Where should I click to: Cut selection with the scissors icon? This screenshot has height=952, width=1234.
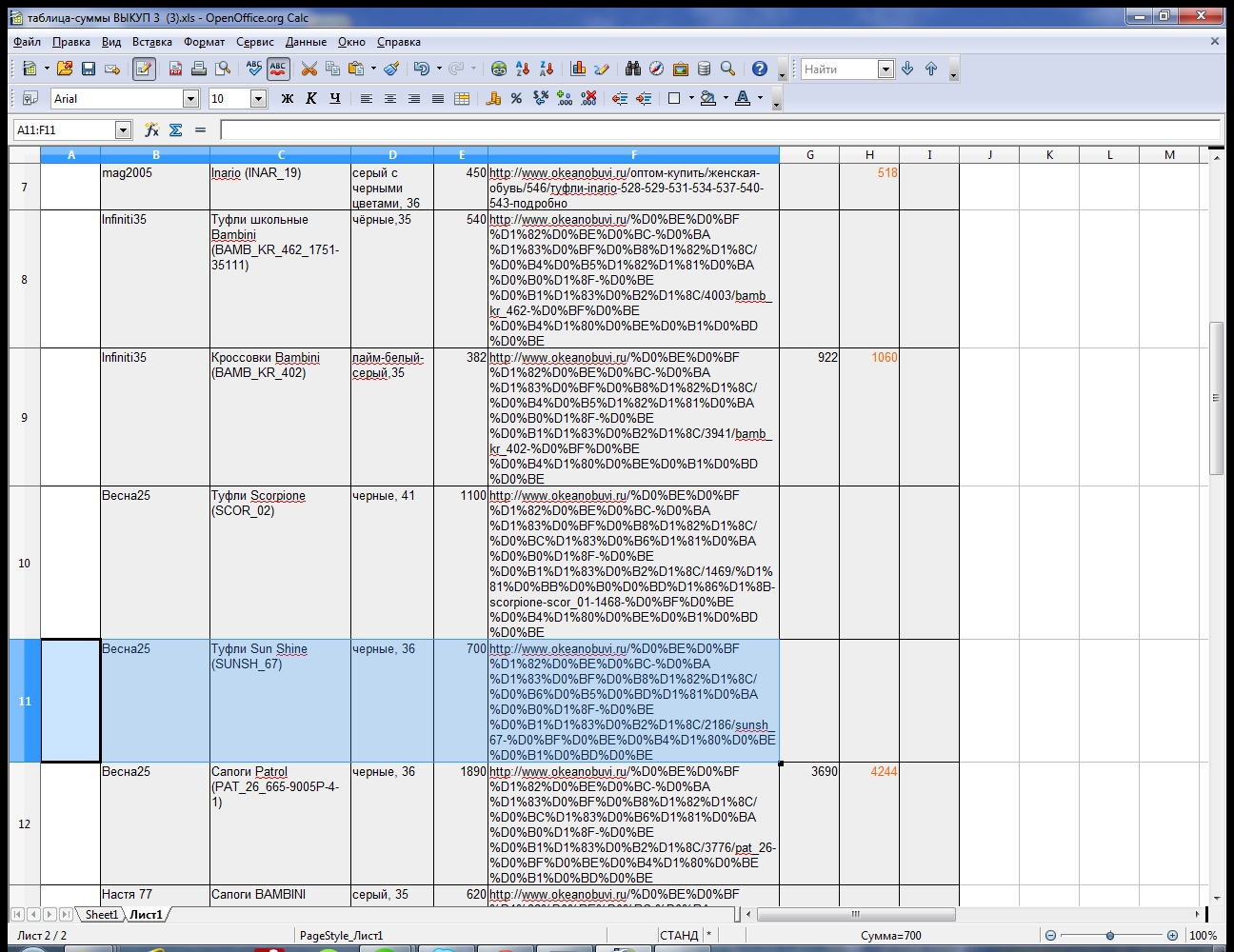click(308, 69)
